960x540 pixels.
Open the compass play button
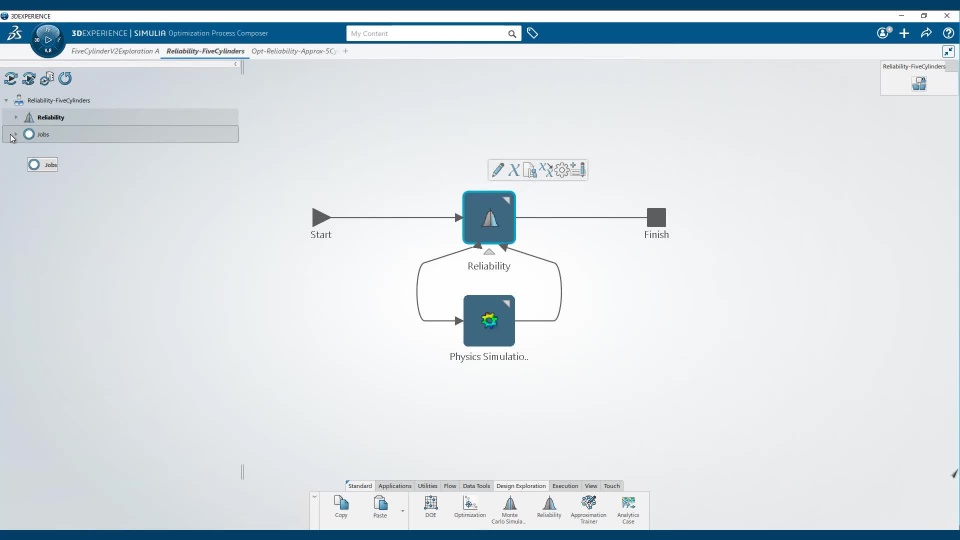point(48,40)
